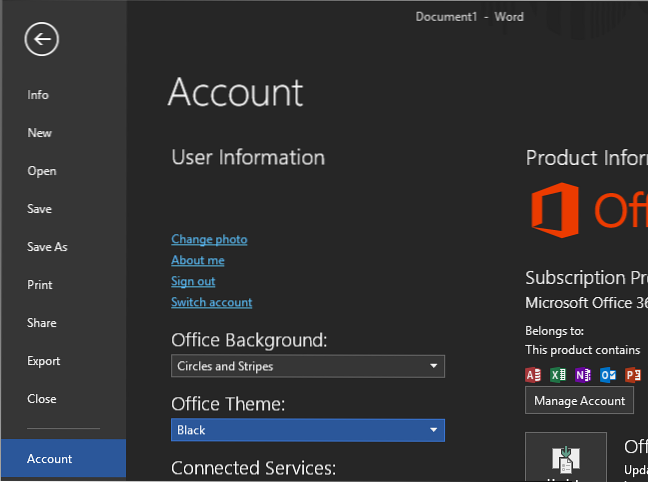648x482 pixels.
Task: Click the Access app icon
Action: pyautogui.click(x=533, y=375)
